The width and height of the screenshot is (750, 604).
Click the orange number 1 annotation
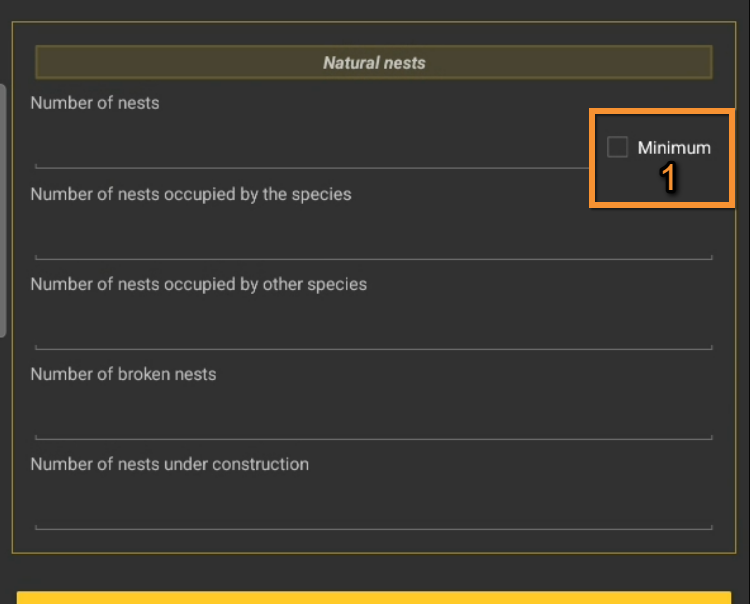pyautogui.click(x=669, y=178)
